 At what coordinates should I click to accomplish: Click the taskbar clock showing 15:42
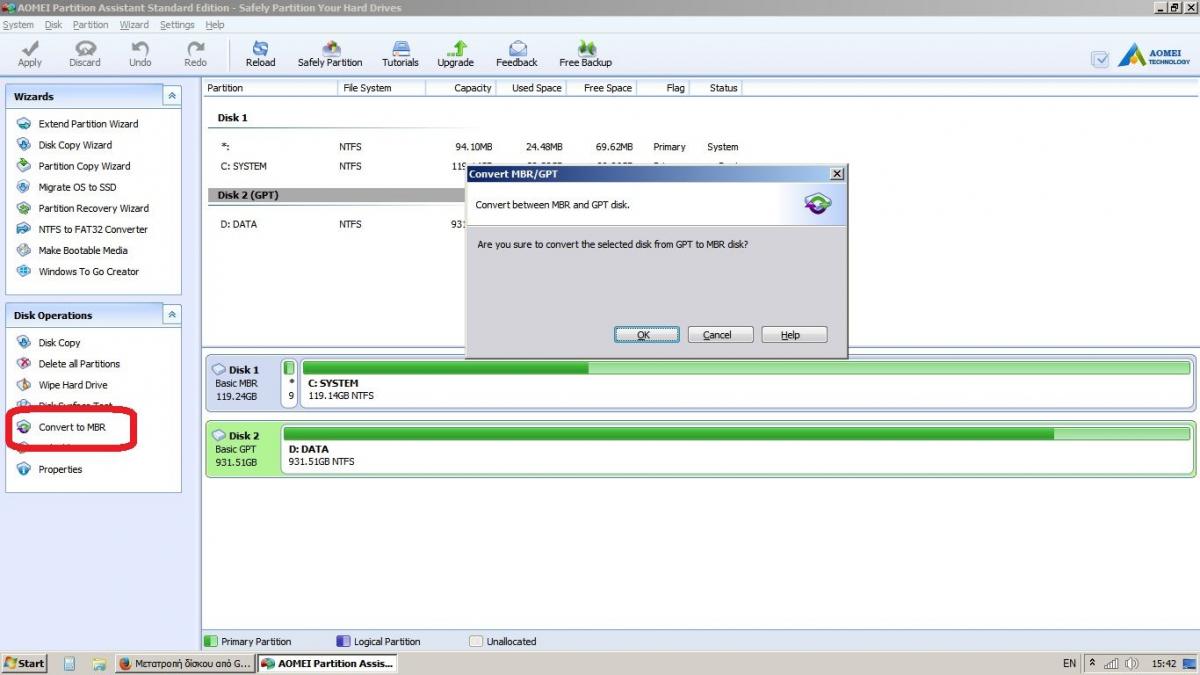(1163, 663)
